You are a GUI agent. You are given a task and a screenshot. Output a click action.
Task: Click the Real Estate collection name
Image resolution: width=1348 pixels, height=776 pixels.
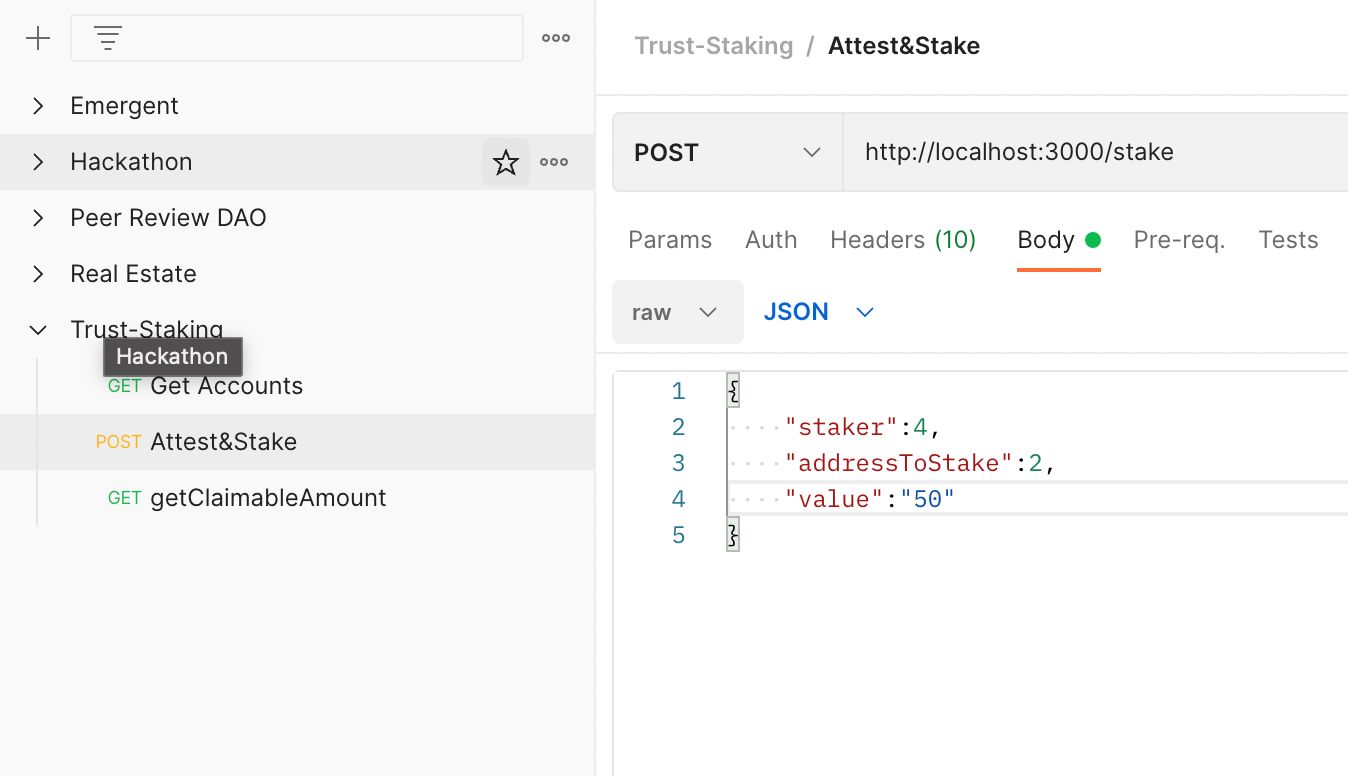[x=133, y=274]
